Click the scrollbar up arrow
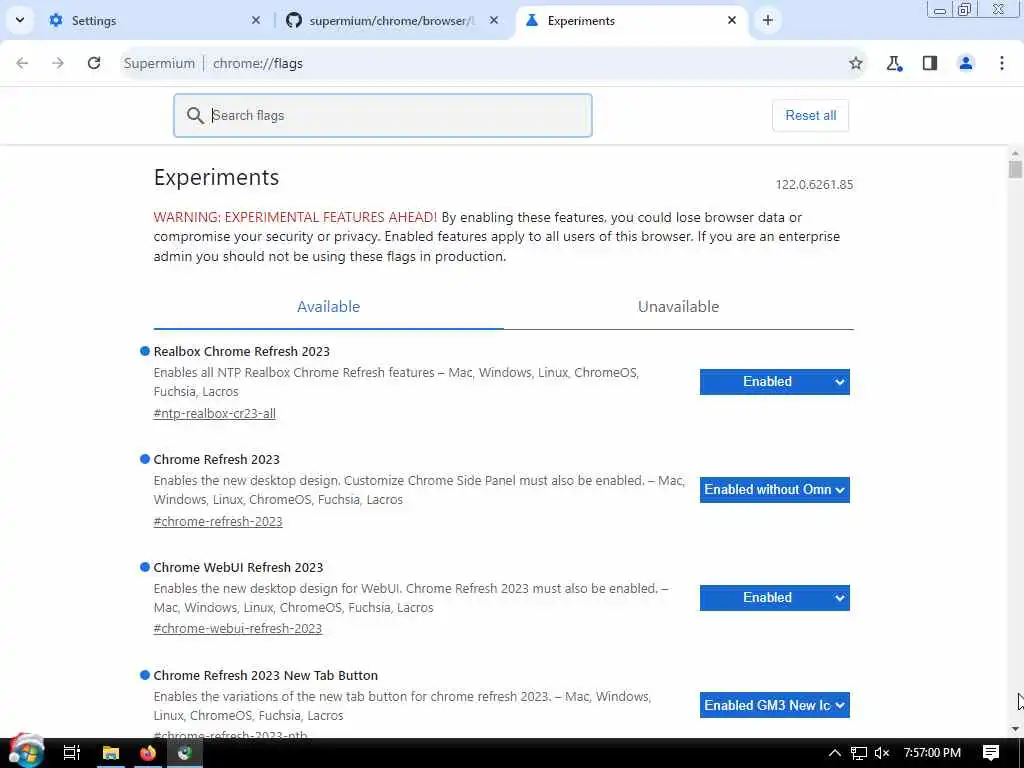The height and width of the screenshot is (768, 1024). click(x=1015, y=153)
